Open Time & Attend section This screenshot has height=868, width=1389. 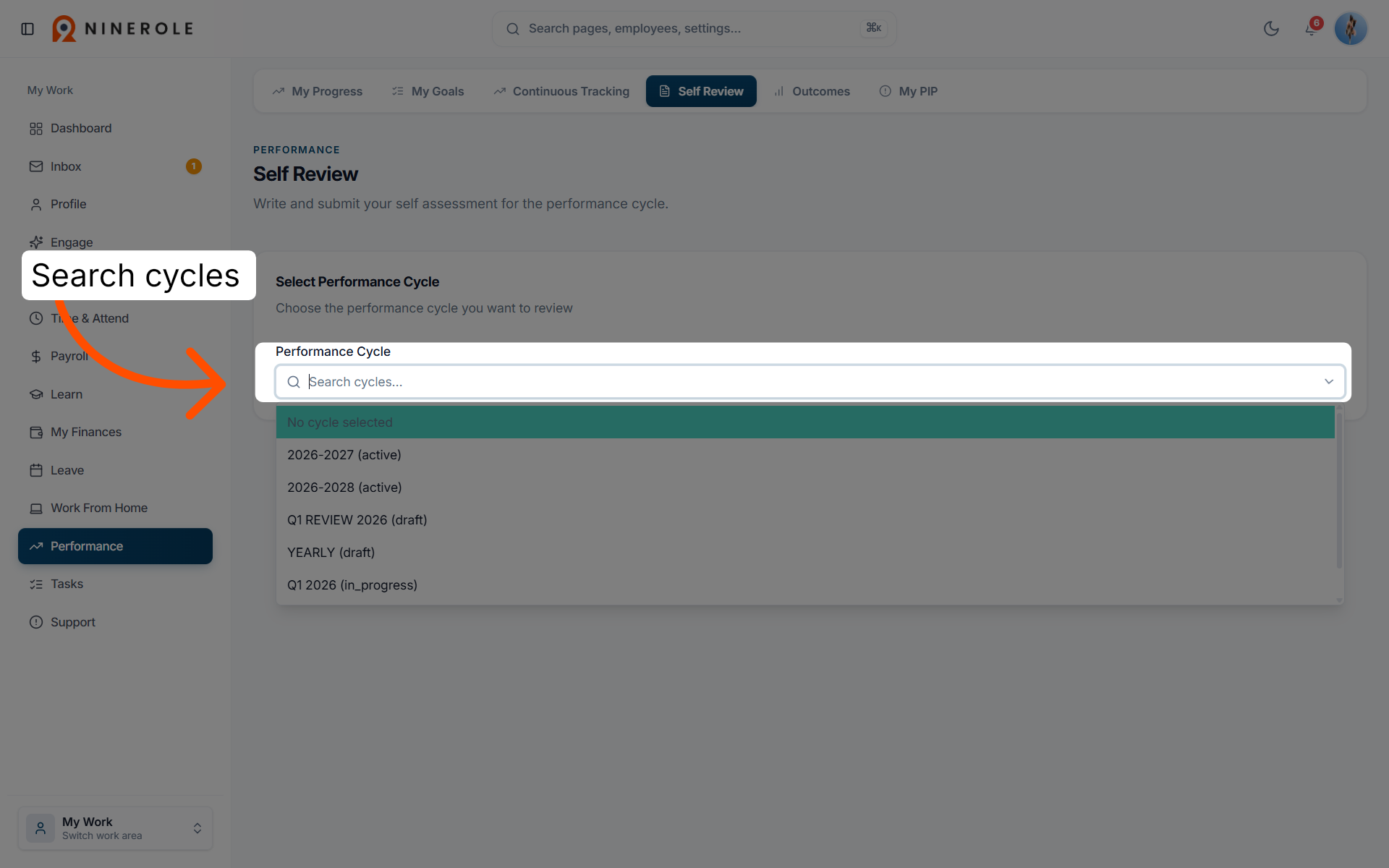click(116, 318)
